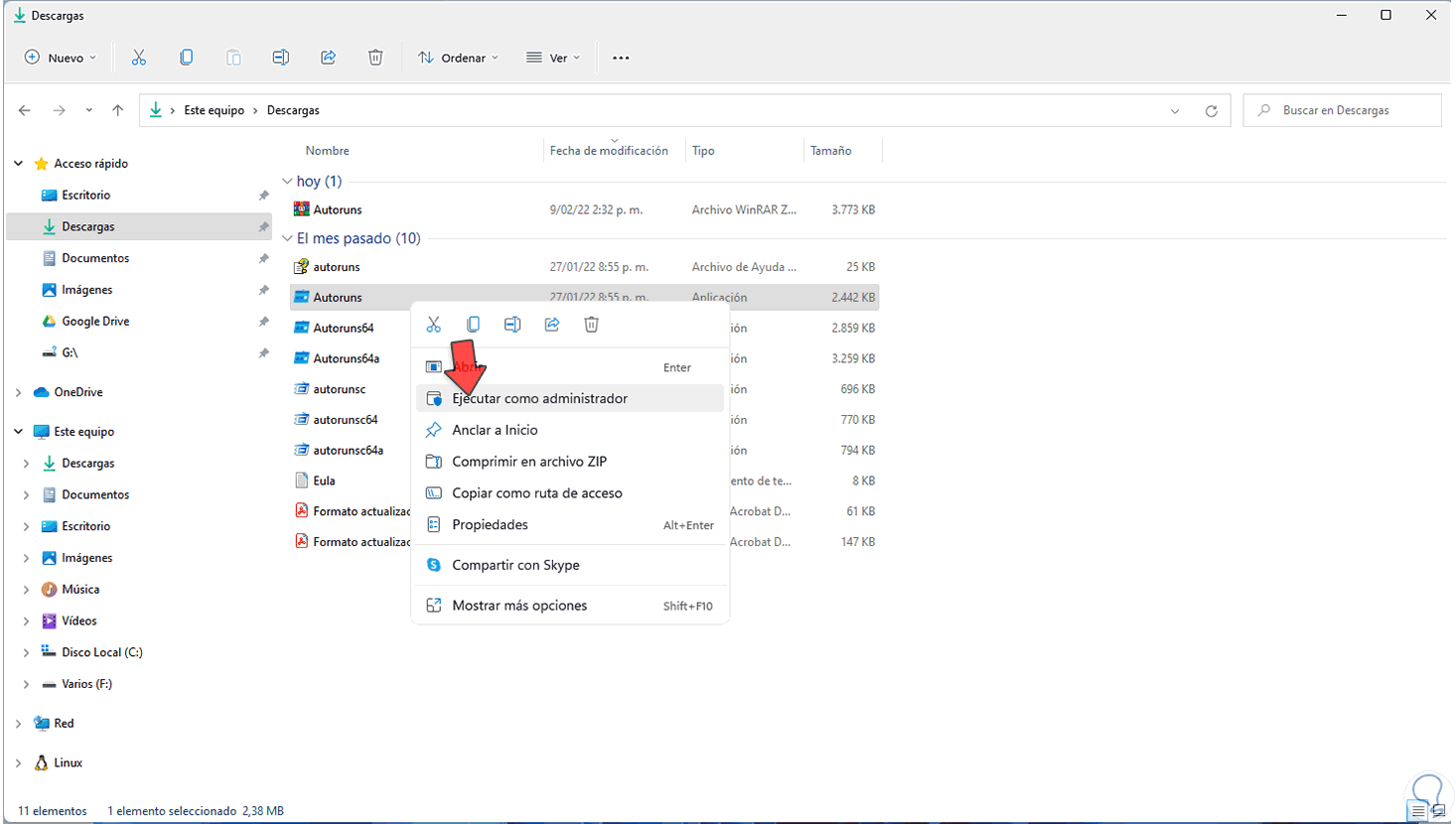This screenshot has height=824, width=1456.
Task: Select Anclar a Inicio menu entry
Action: click(570, 430)
